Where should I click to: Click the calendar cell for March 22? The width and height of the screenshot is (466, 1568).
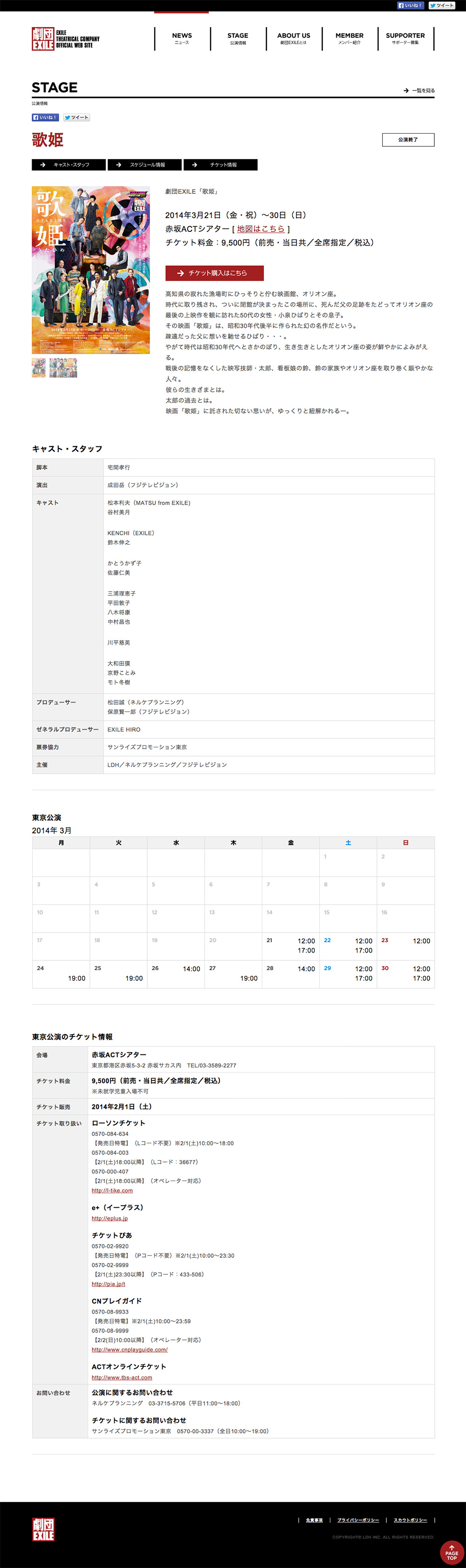(348, 946)
